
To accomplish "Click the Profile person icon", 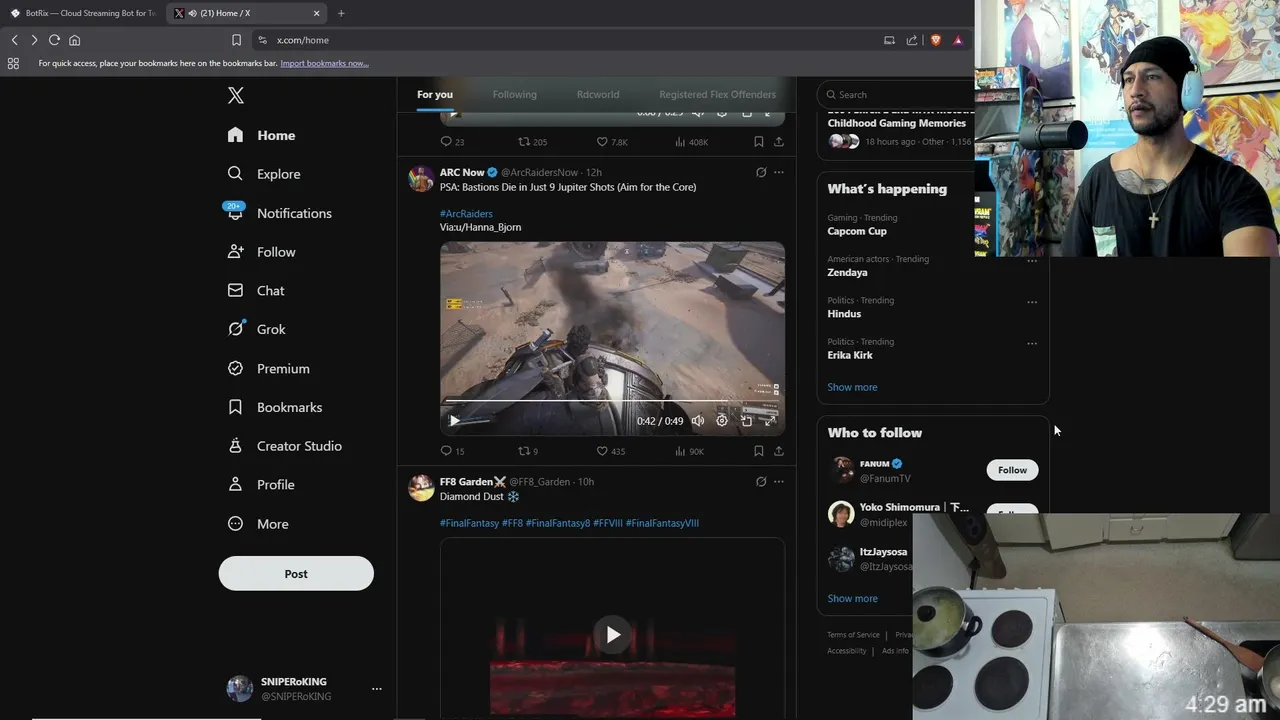I will [x=235, y=484].
